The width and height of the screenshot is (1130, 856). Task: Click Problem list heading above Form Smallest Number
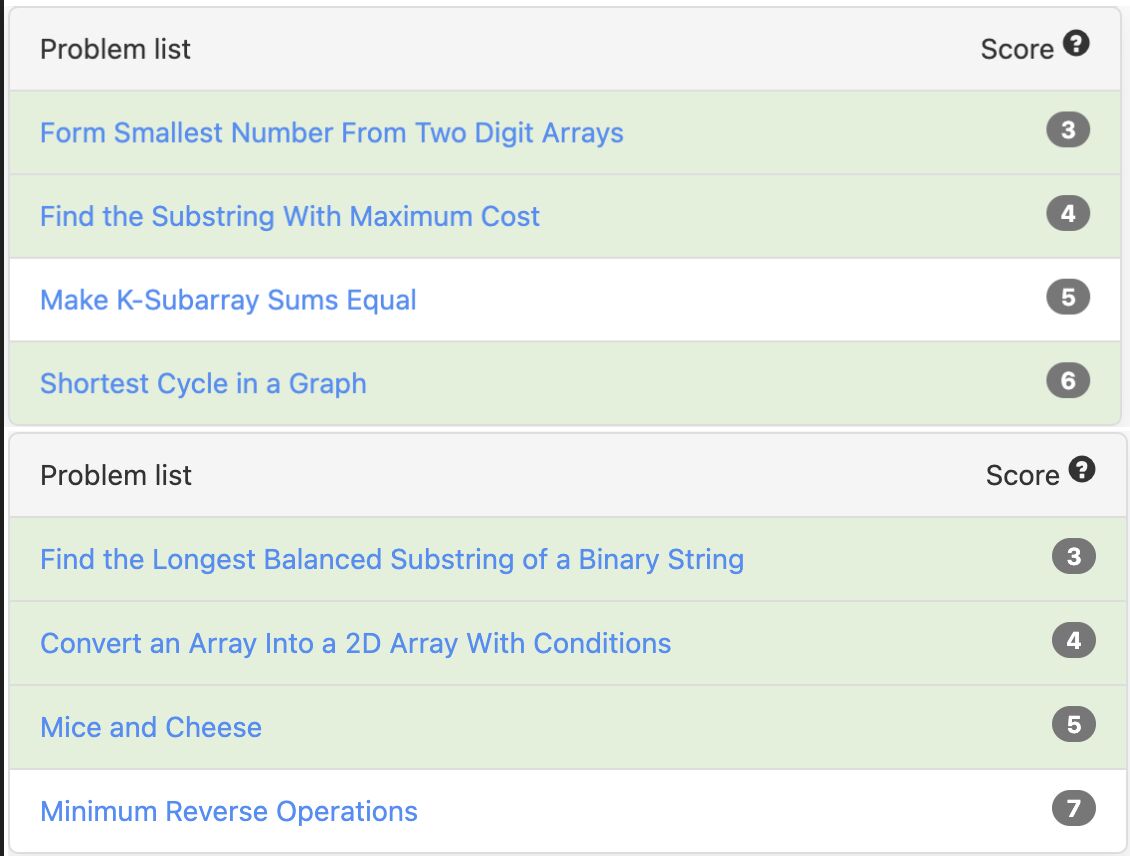(x=115, y=49)
